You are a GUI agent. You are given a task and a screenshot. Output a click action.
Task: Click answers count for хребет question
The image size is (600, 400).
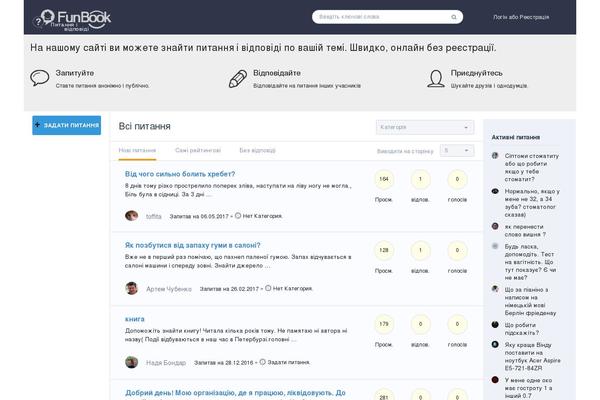click(420, 179)
